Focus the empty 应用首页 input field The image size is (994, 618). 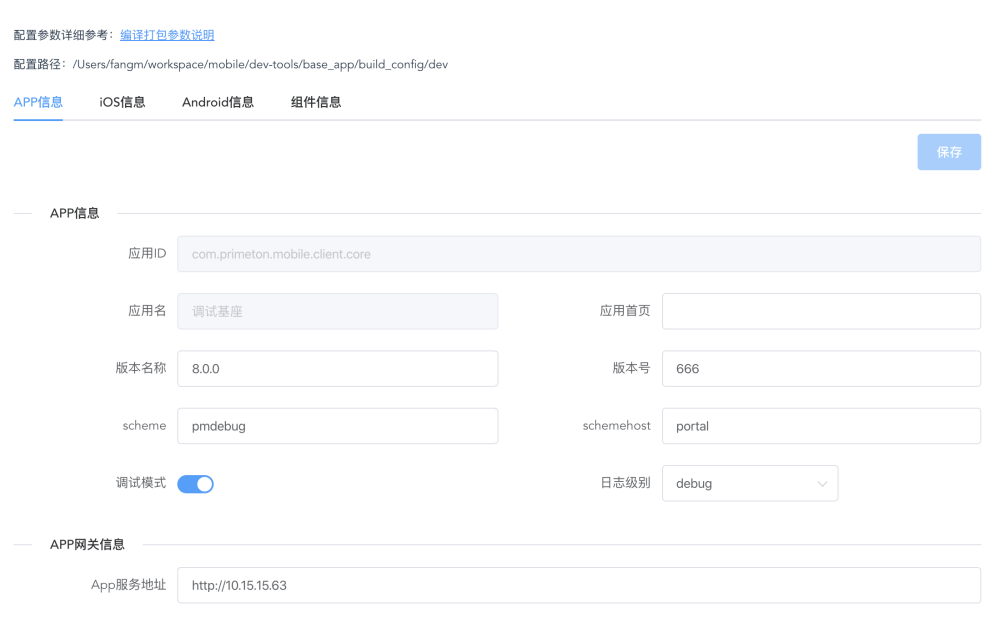point(820,311)
